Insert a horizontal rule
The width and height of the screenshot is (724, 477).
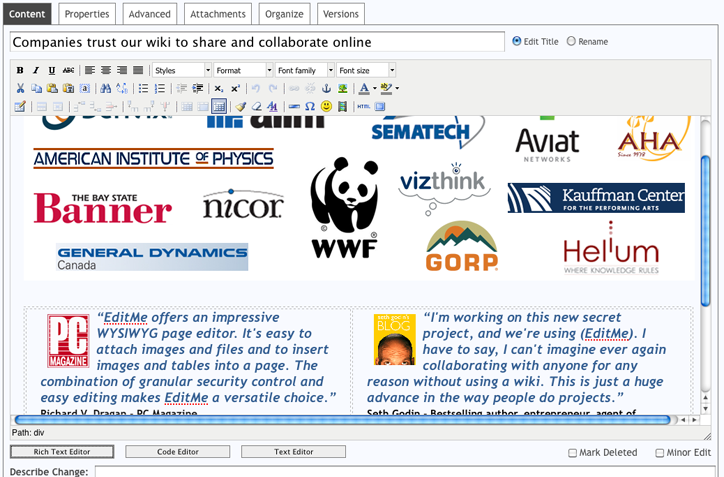(x=294, y=106)
